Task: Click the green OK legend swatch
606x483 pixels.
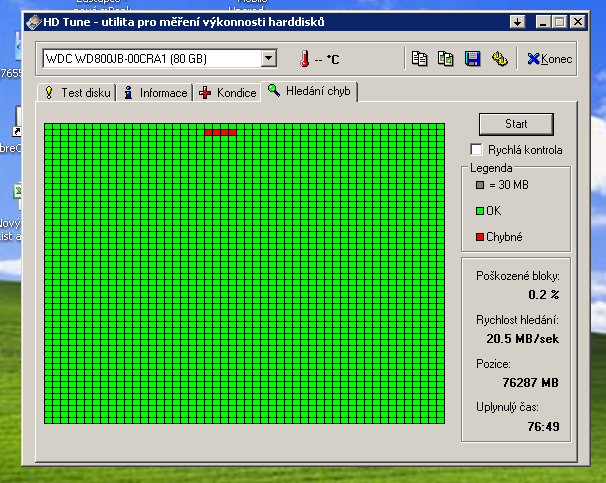Action: point(480,211)
